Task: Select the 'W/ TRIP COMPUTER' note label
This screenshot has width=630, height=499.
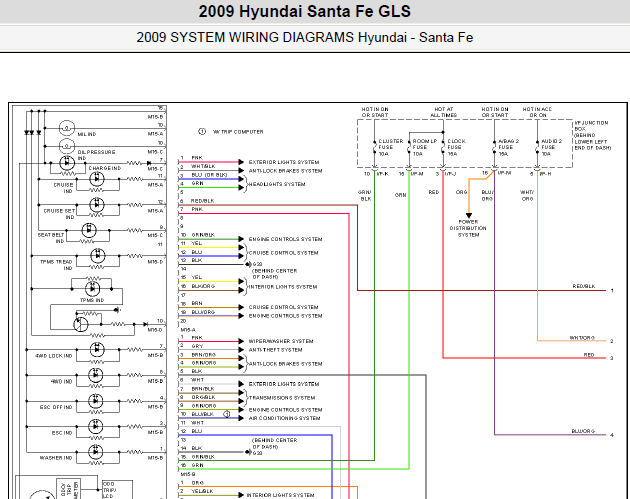Action: (238, 132)
